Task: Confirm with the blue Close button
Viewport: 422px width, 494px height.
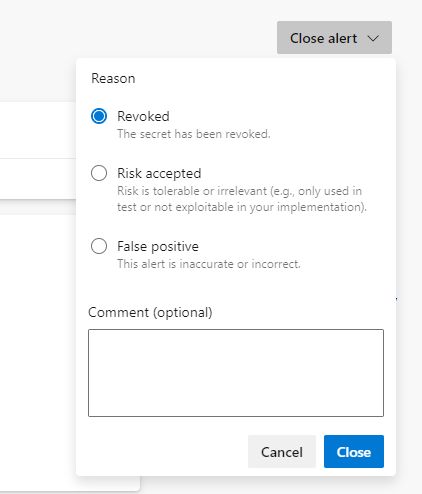Action: [354, 451]
